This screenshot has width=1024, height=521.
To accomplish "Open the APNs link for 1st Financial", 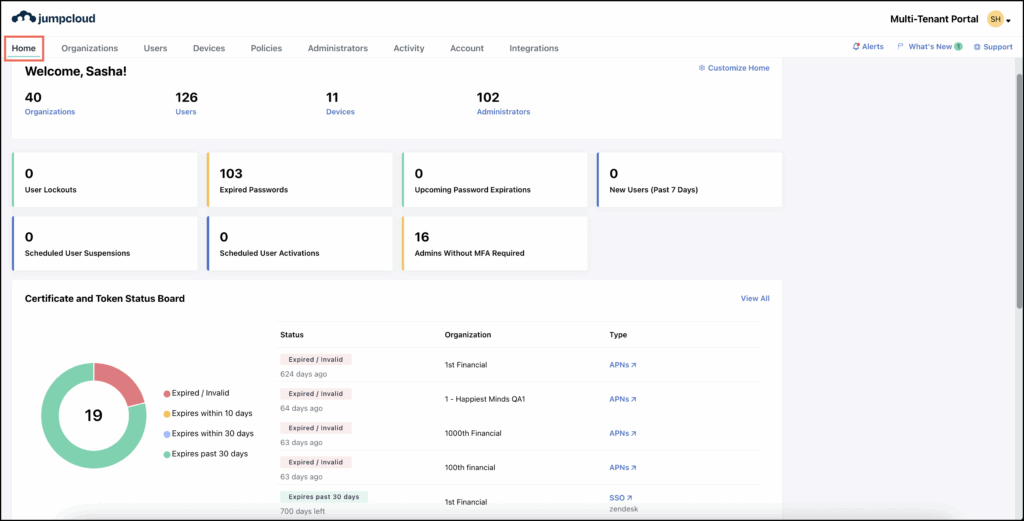I will tap(622, 365).
